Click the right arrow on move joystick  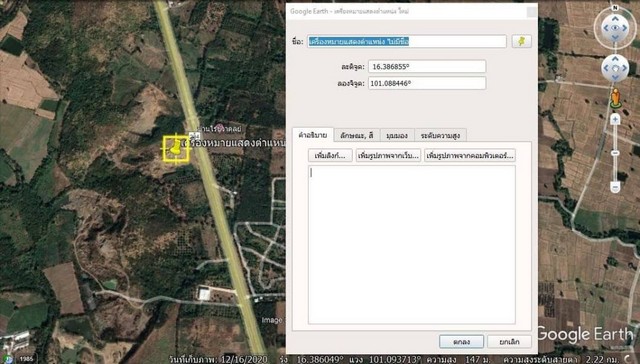coord(625,68)
